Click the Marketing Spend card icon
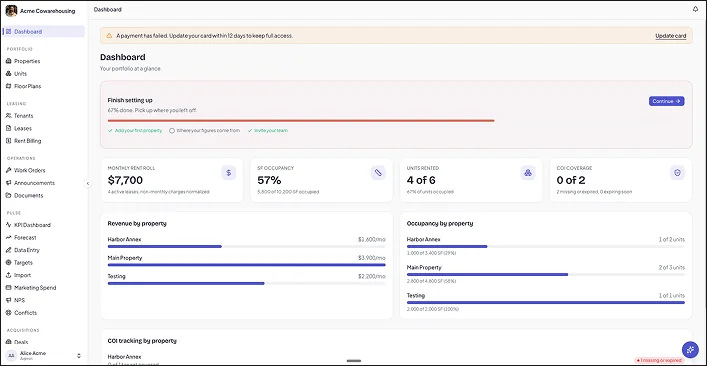The image size is (707, 367). (8, 288)
